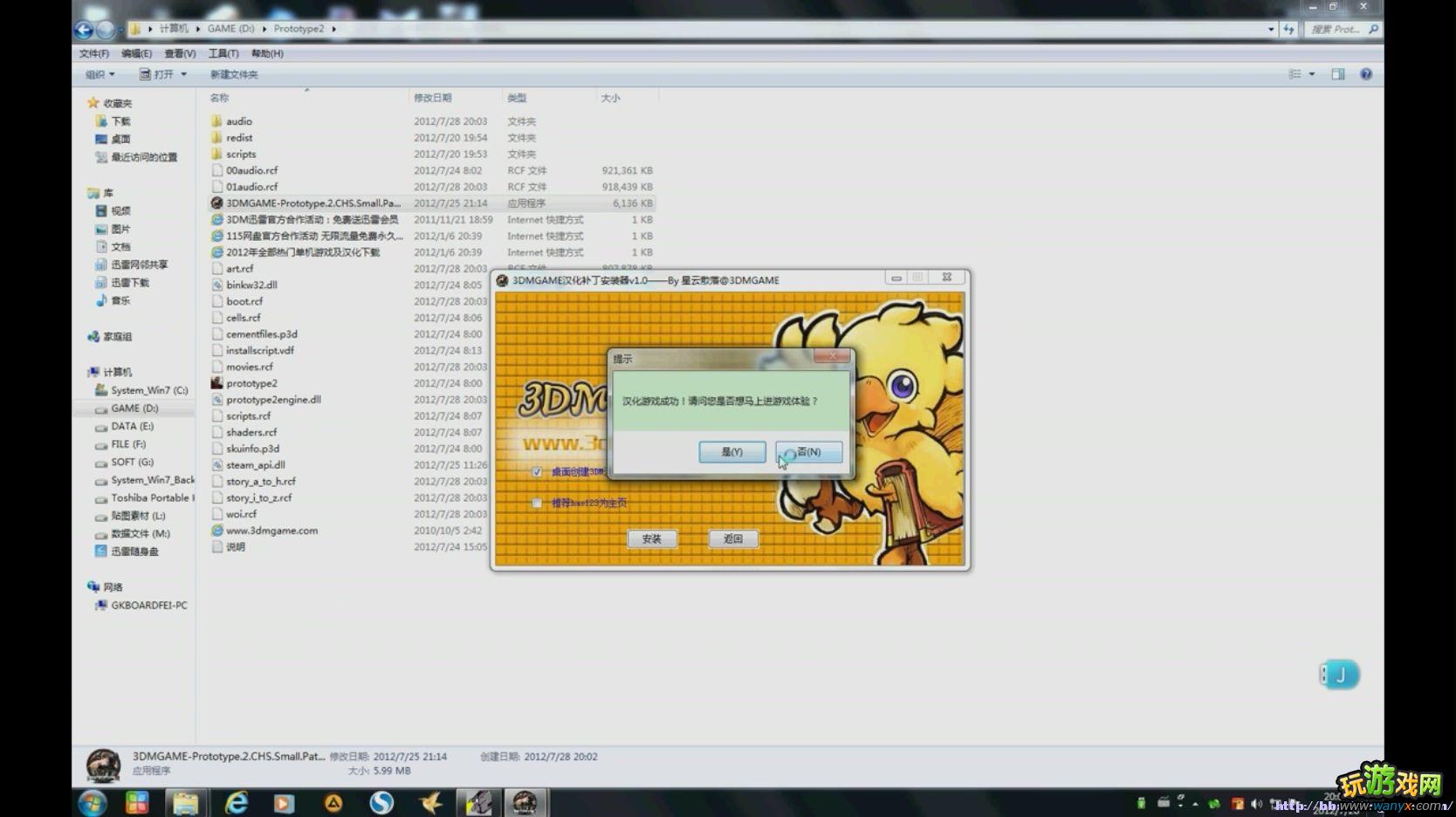This screenshot has width=1456, height=817.
Task: Select the 01audio.rcf file
Action: click(252, 187)
